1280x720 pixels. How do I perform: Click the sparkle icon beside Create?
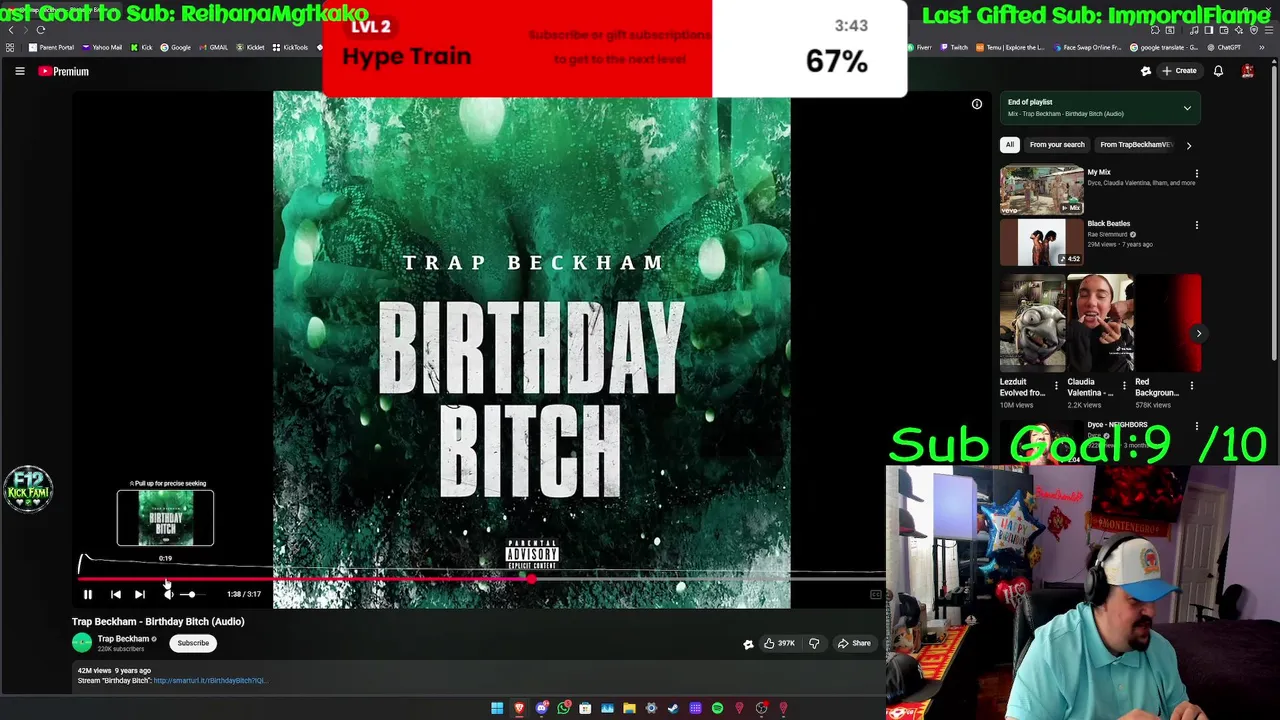pos(1146,71)
